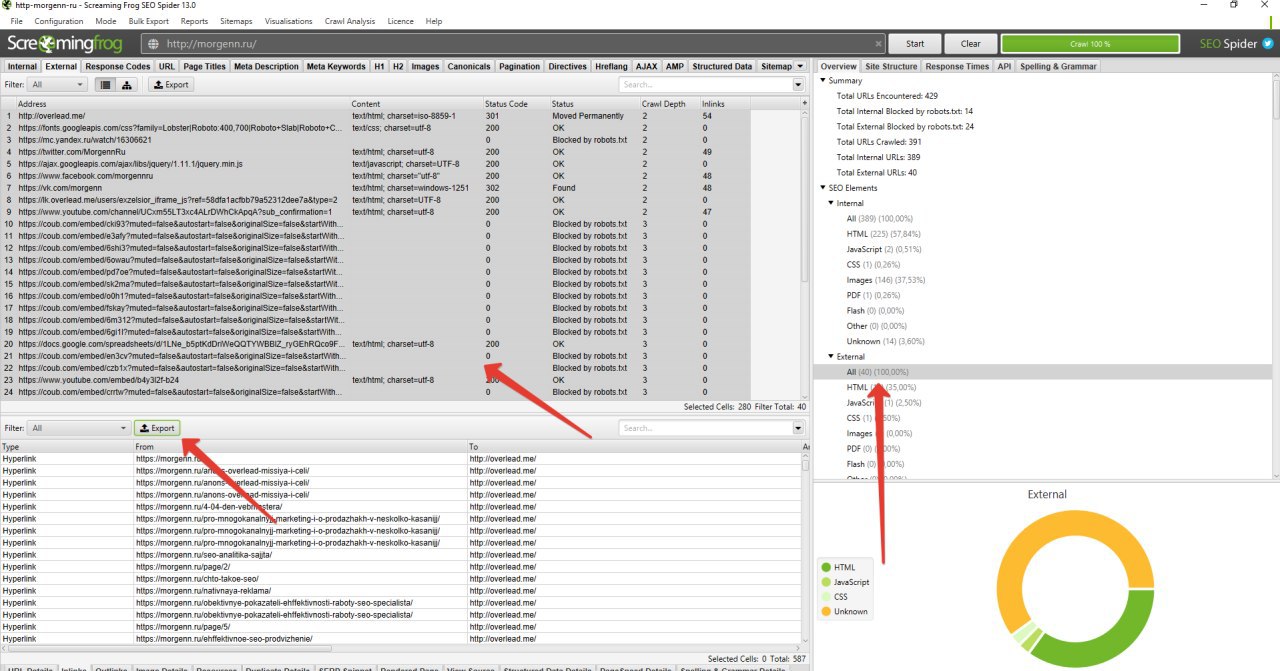Image resolution: width=1280 pixels, height=671 pixels.
Task: Switch to the Internal tab
Action: [22, 66]
